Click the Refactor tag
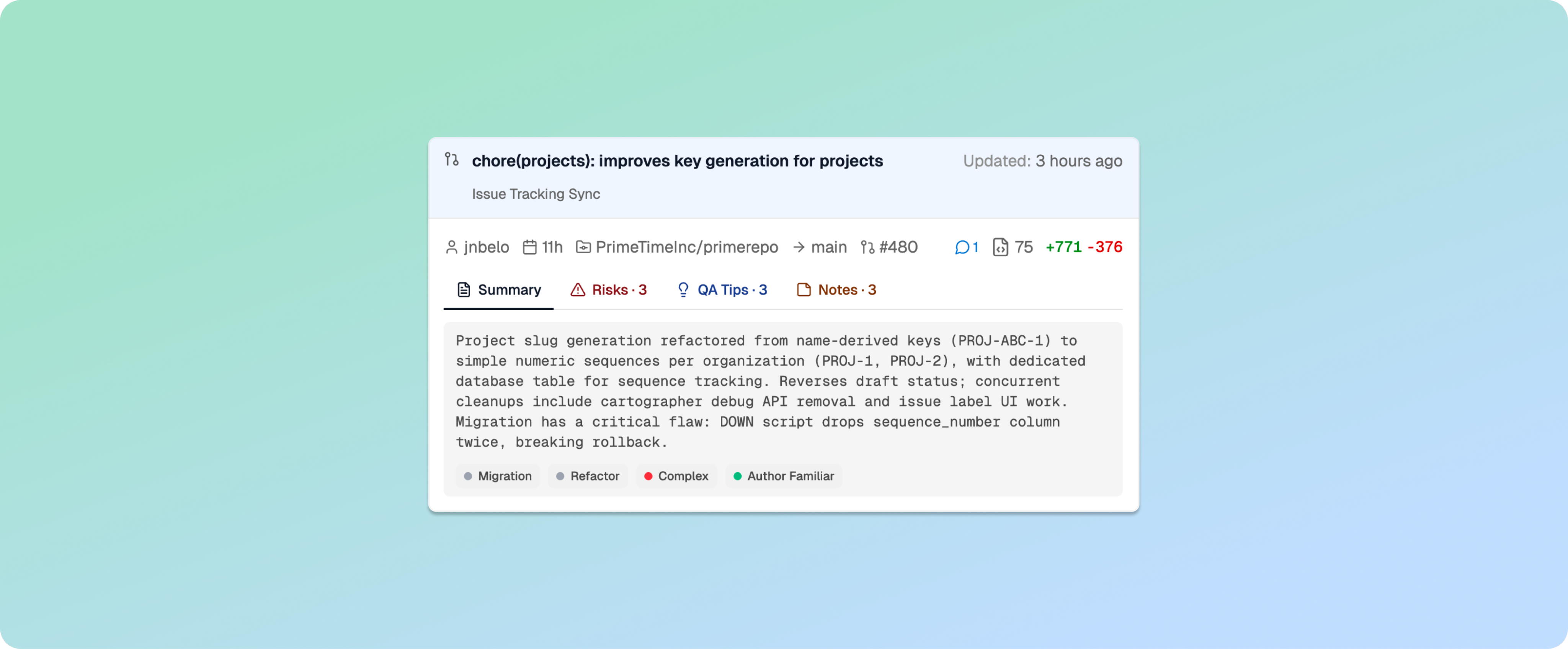The width and height of the screenshot is (1568, 649). [x=587, y=476]
